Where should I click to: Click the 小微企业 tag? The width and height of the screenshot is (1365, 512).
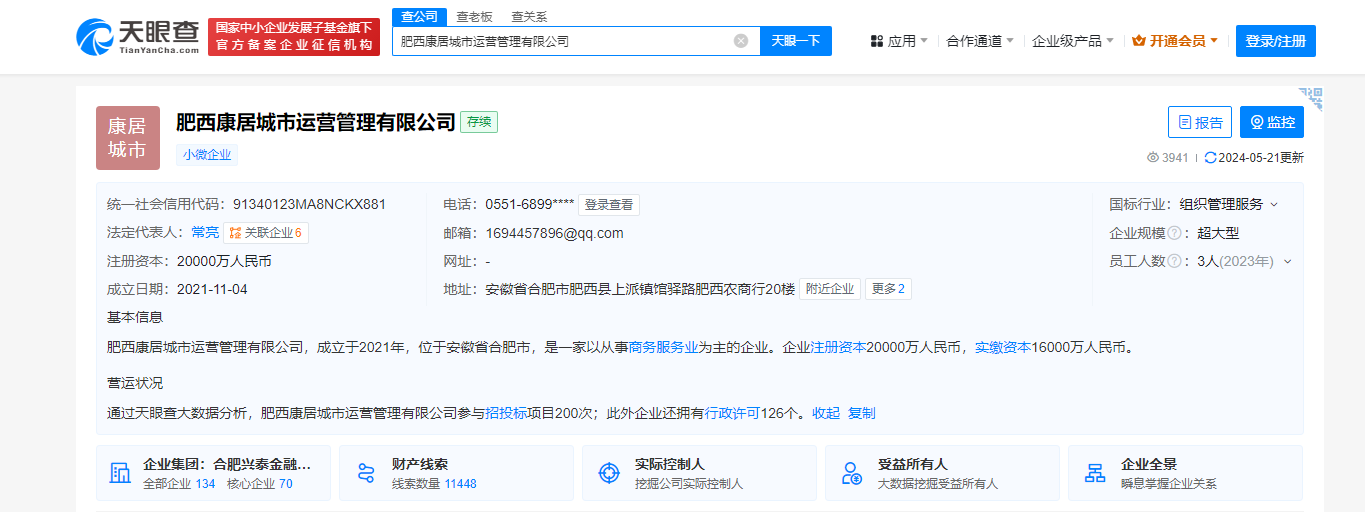tap(207, 155)
